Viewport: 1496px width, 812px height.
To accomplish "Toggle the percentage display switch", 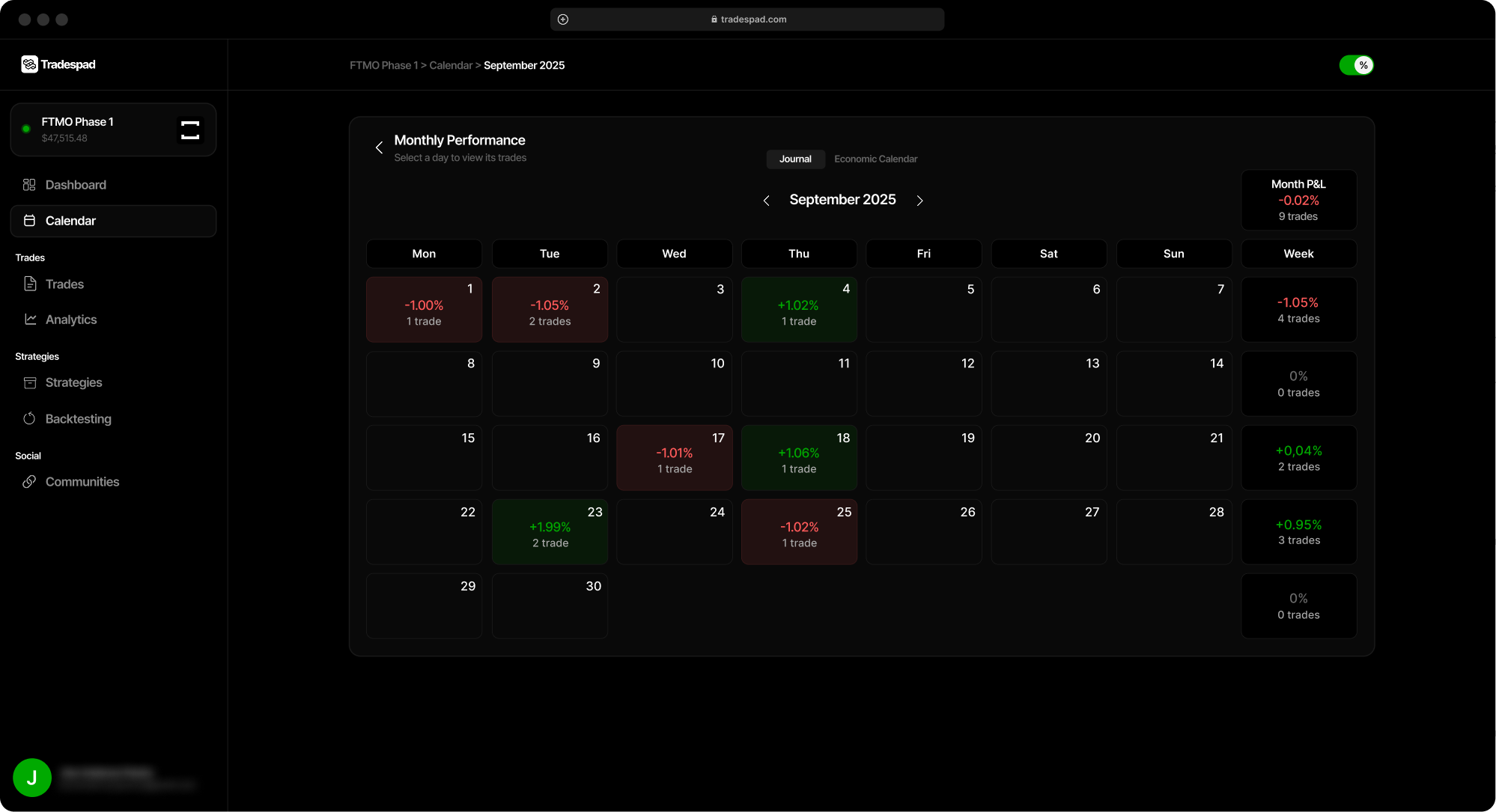I will tap(1356, 65).
